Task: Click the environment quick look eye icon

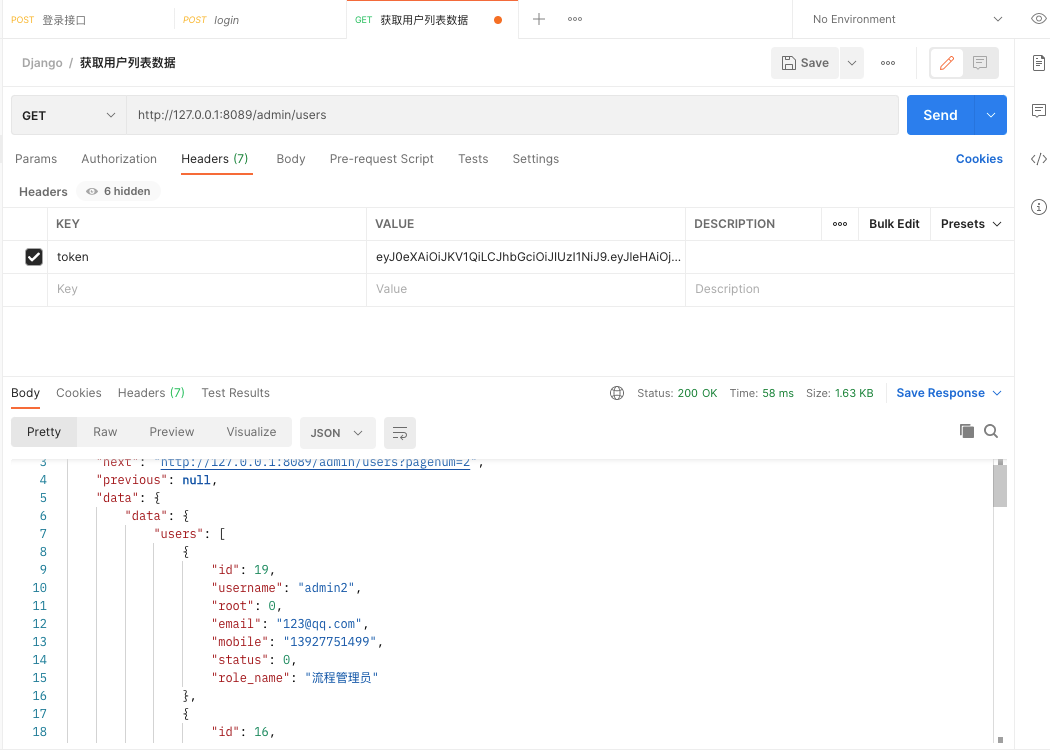Action: tap(1038, 19)
